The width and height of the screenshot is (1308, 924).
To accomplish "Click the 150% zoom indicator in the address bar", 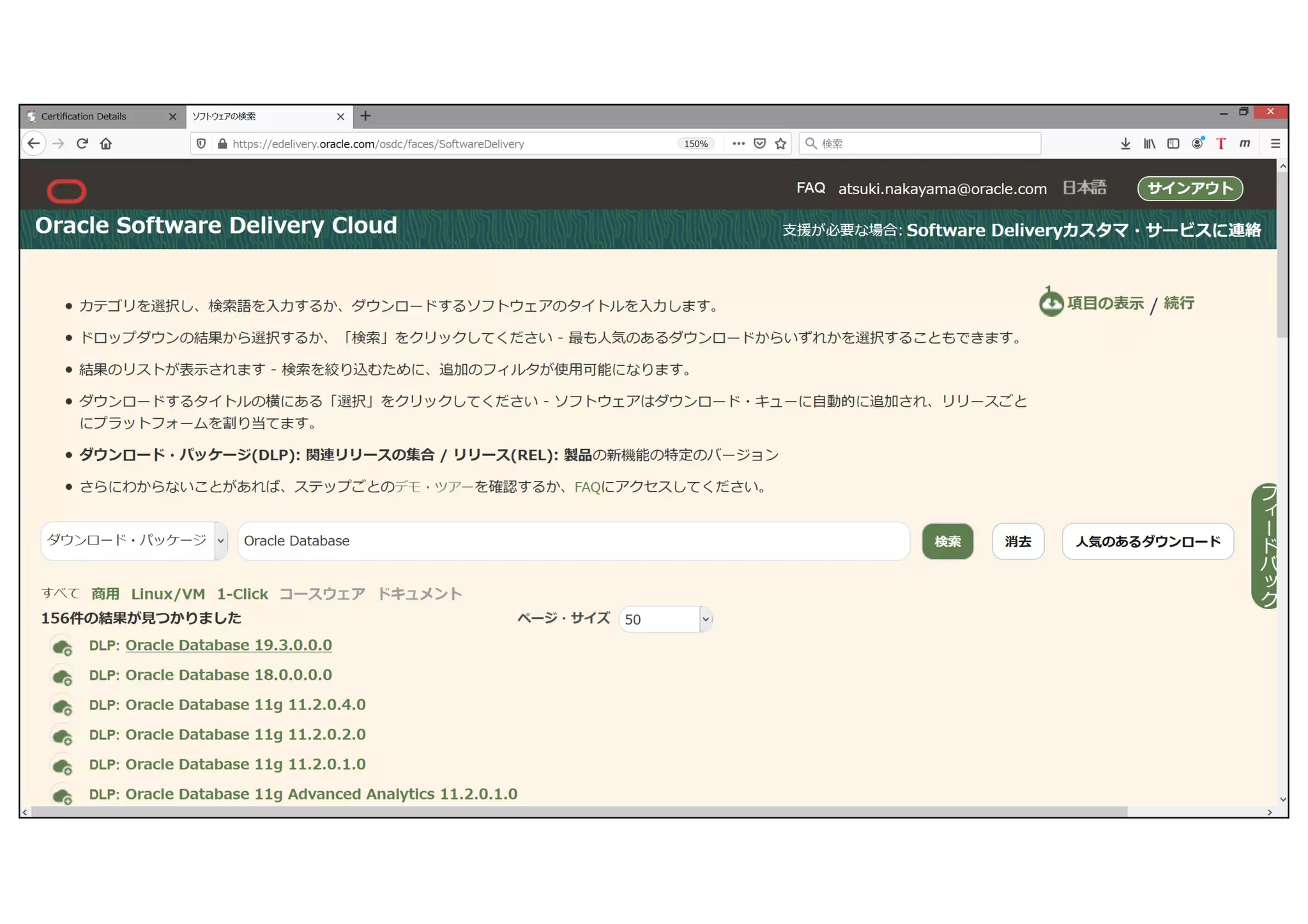I will [x=696, y=144].
